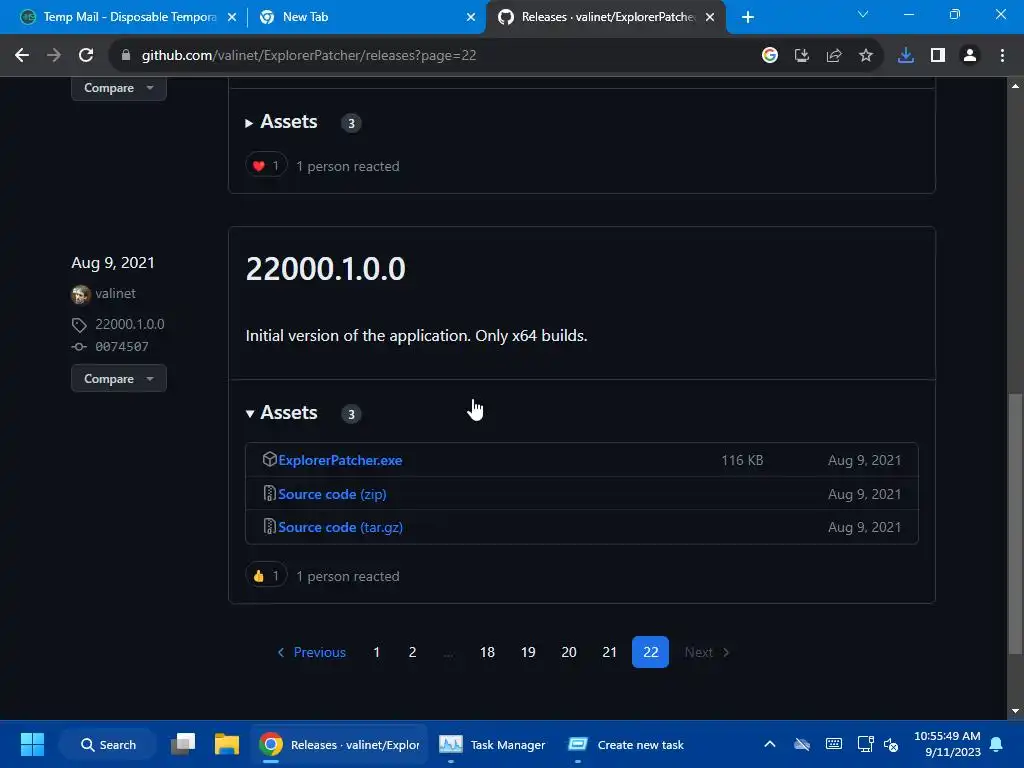Open the 22000.1.0.0 tag link

coord(129,325)
